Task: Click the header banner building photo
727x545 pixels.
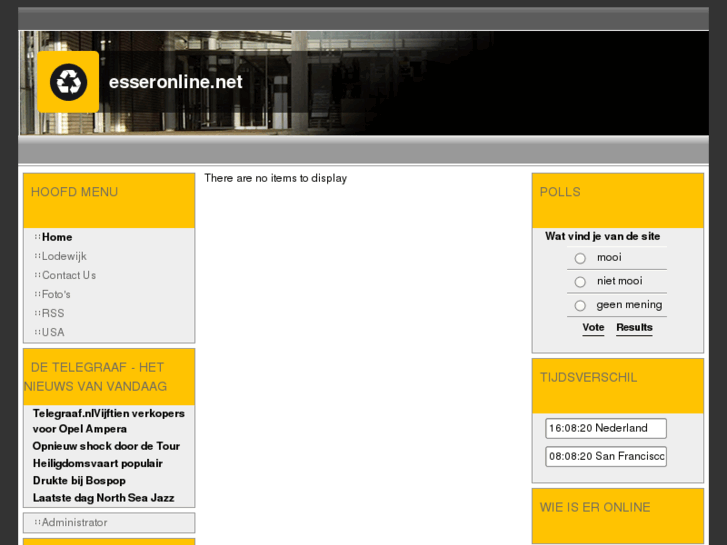Action: pos(364,83)
